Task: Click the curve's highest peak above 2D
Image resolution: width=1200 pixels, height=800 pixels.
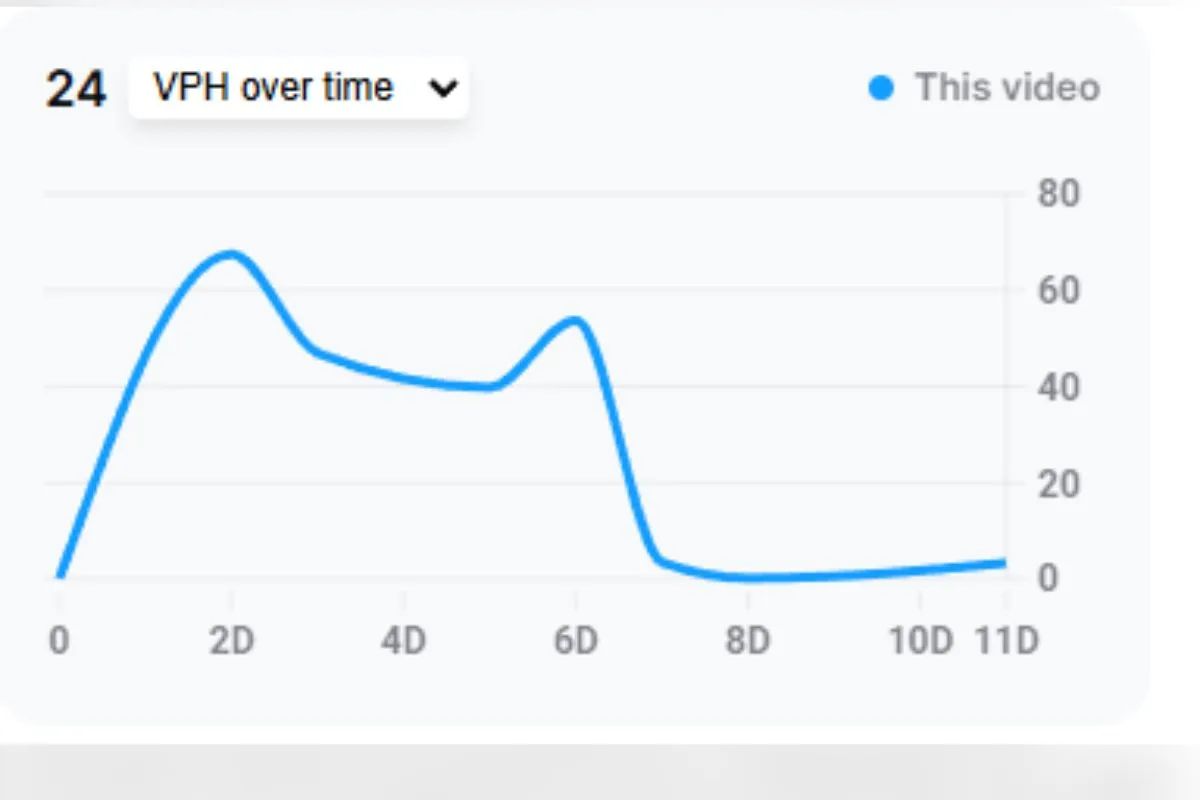Action: [231, 254]
